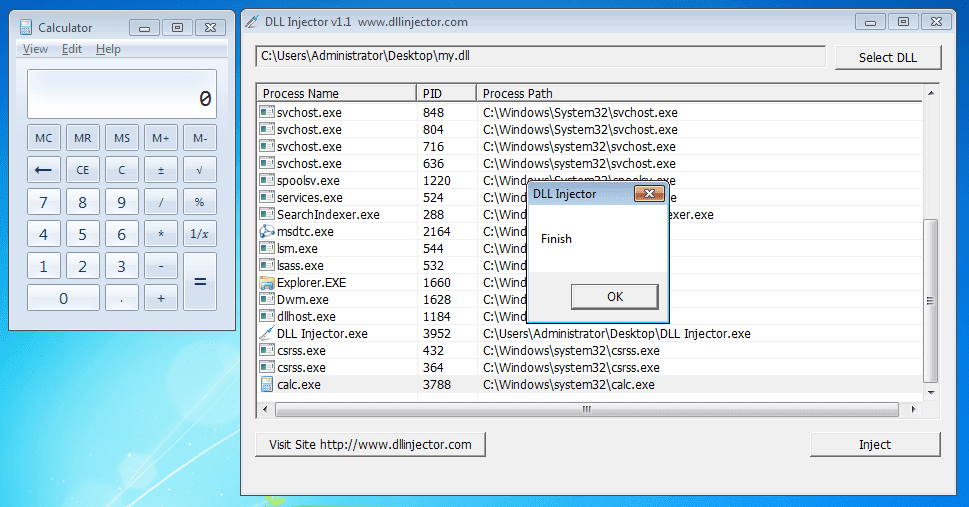
Task: Click the DLL Injector.exe syringe icon in list
Action: pos(266,334)
